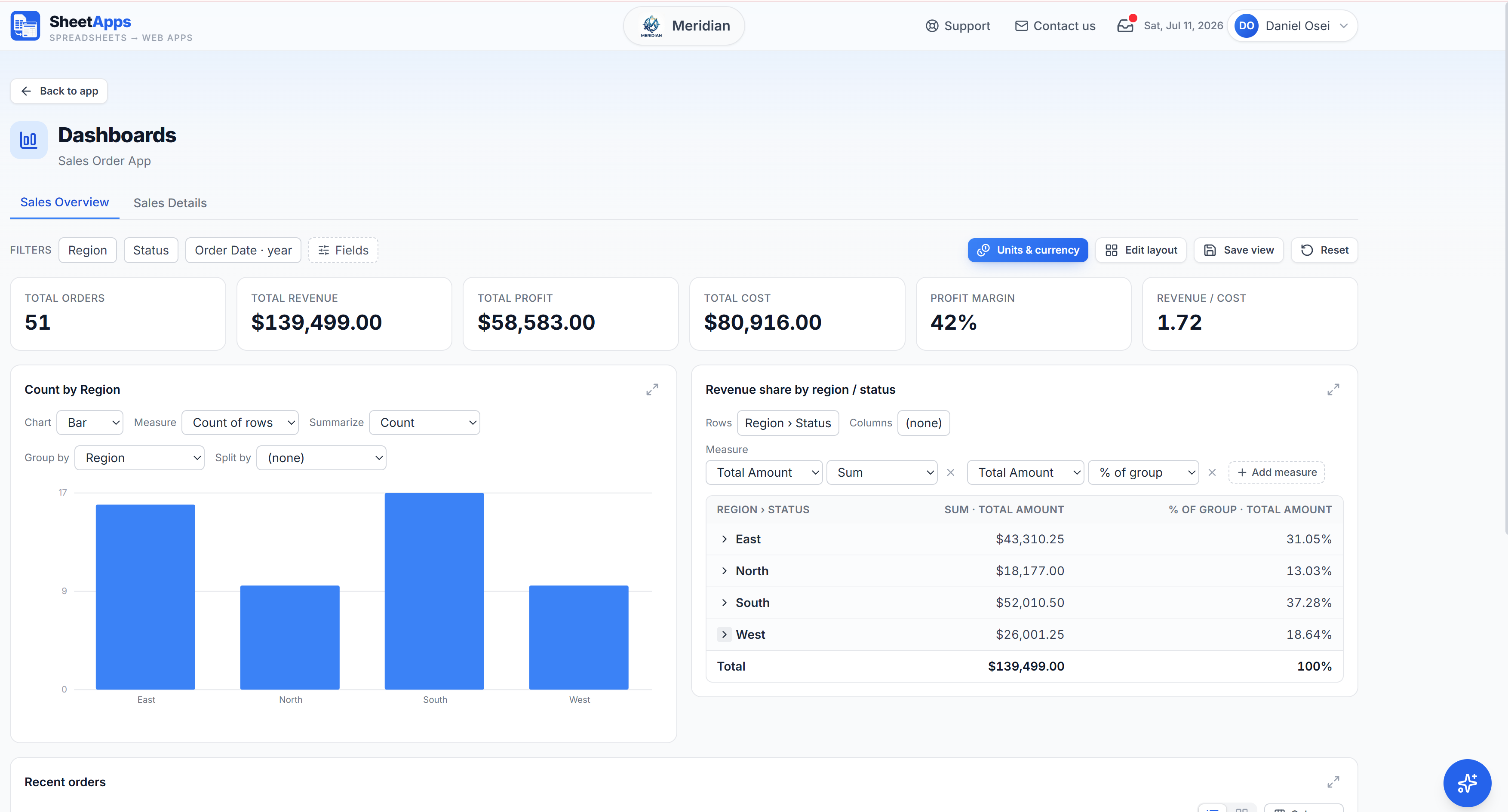
Task: Click REGION › STATUS column header
Action: pyautogui.click(x=763, y=510)
